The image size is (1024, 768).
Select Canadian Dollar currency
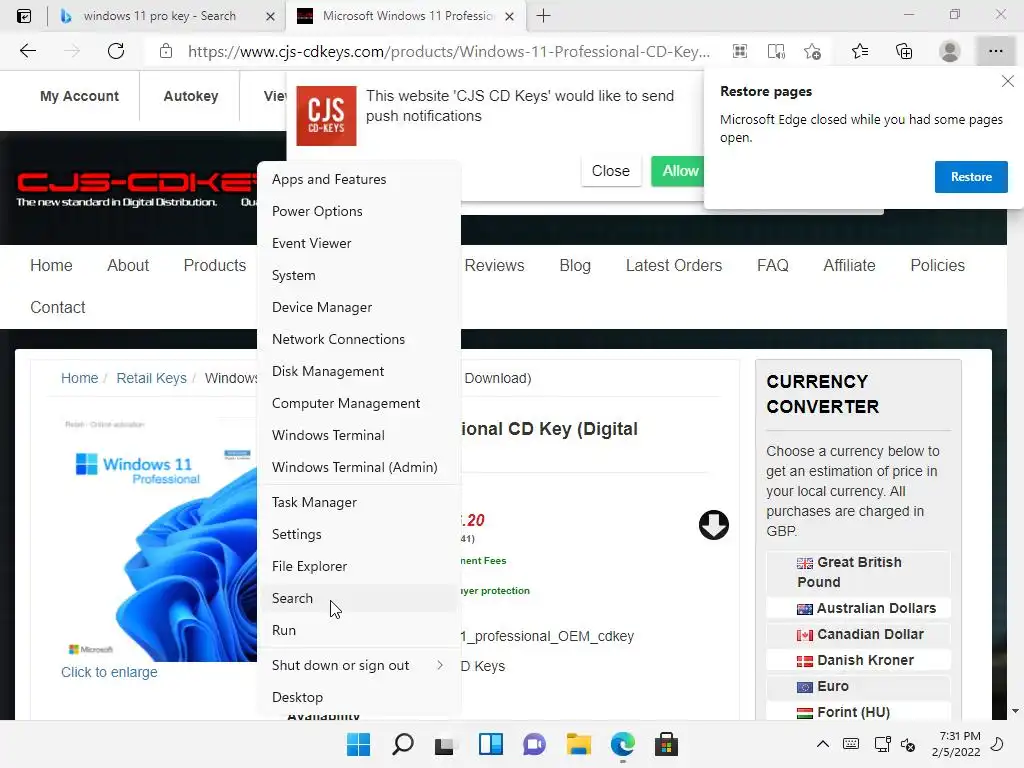click(858, 634)
